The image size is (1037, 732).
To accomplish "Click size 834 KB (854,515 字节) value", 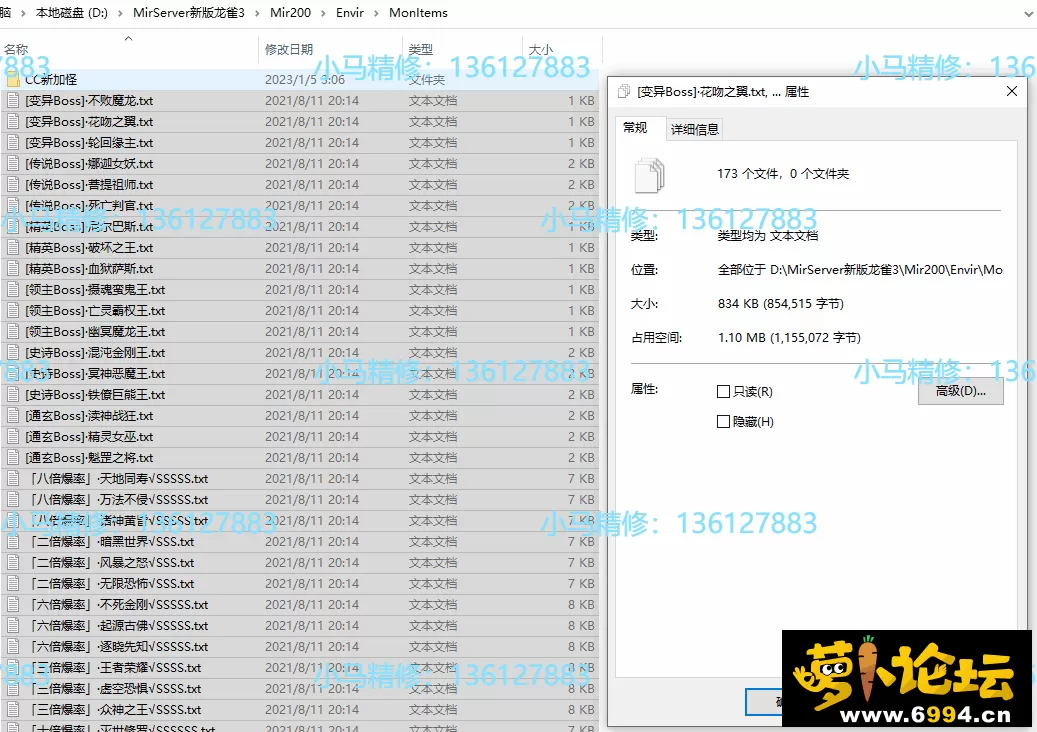I will coord(780,304).
